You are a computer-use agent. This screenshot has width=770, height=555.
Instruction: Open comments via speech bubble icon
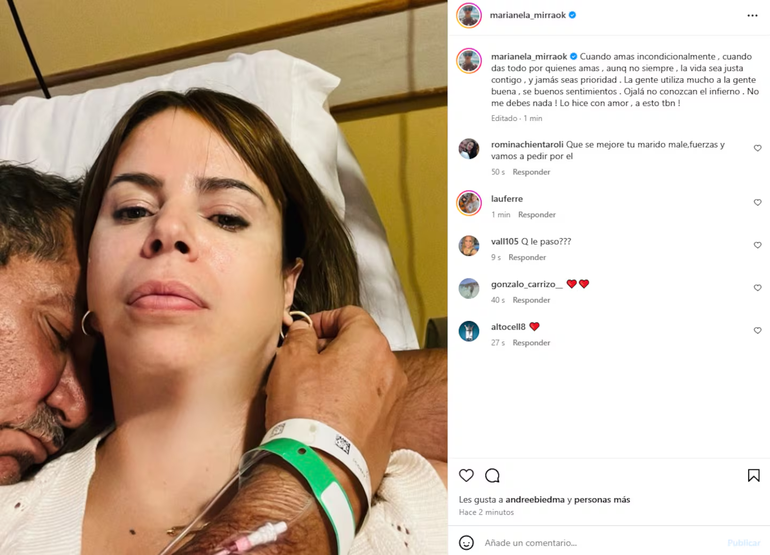(492, 475)
